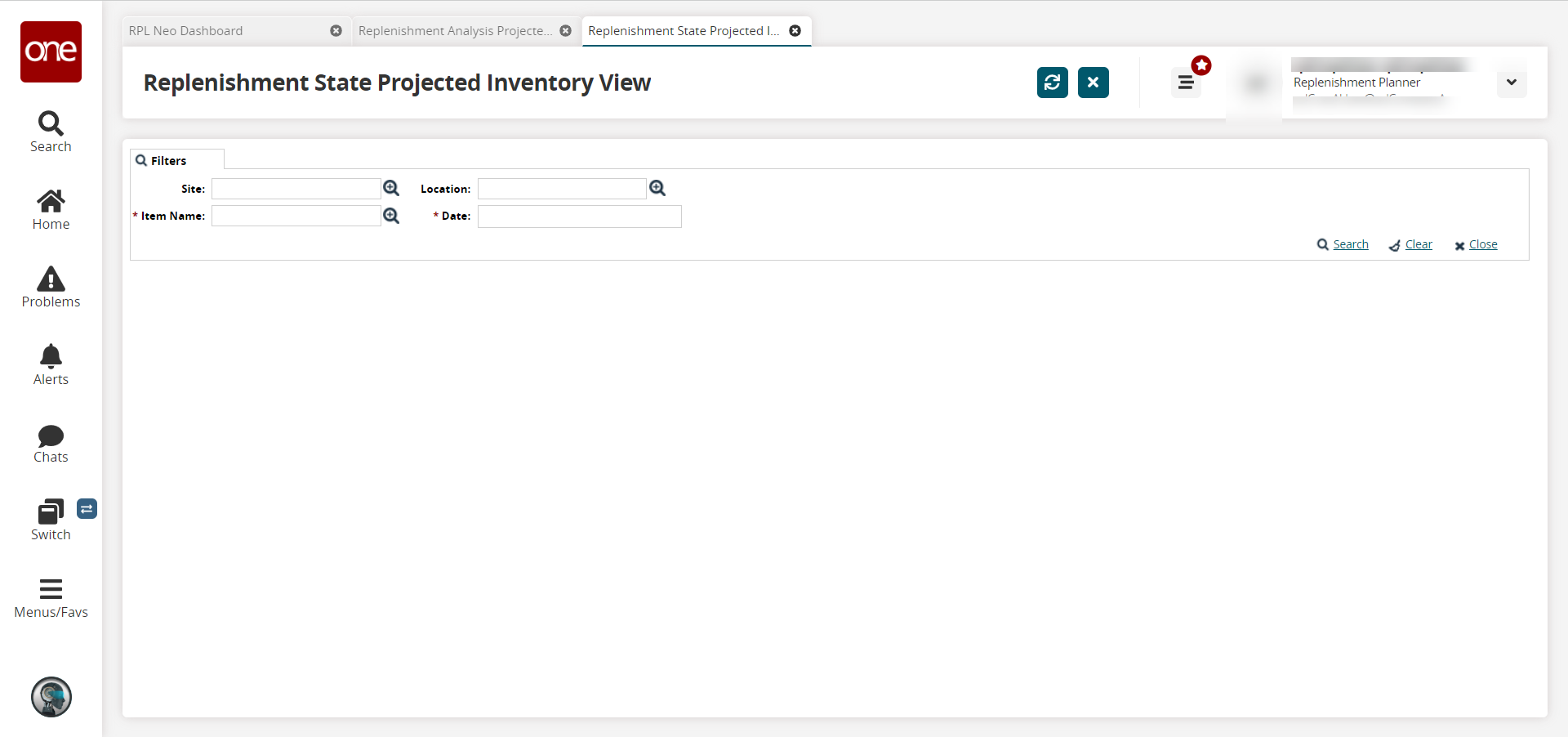Open Chats from the sidebar

click(x=51, y=444)
